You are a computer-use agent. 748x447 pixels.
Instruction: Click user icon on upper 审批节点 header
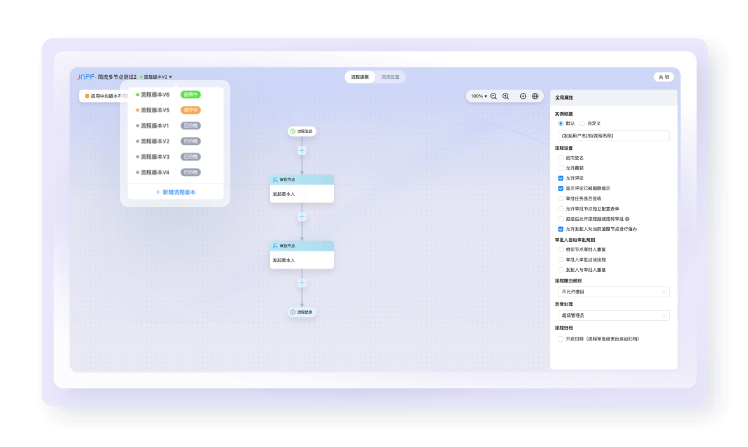(x=275, y=180)
